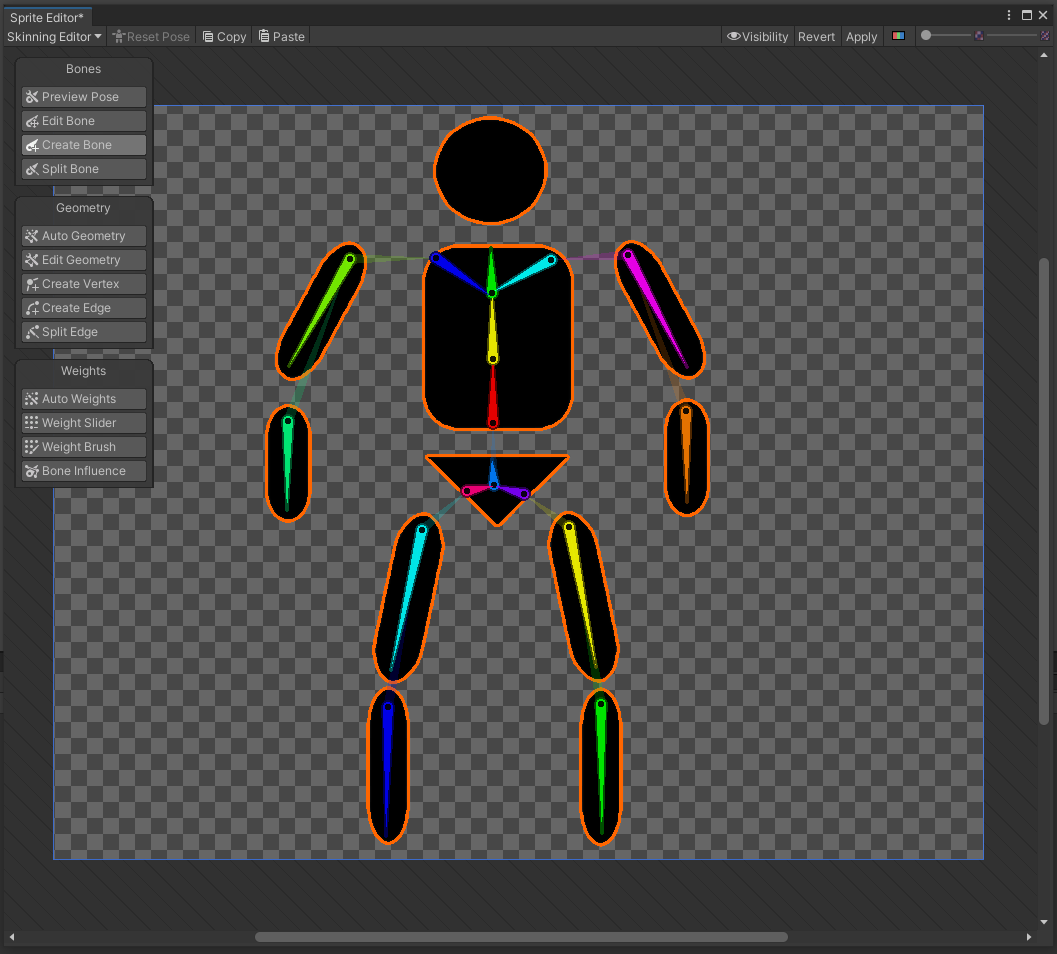The height and width of the screenshot is (954, 1057).
Task: Activate the Create Bone tool
Action: click(x=83, y=144)
